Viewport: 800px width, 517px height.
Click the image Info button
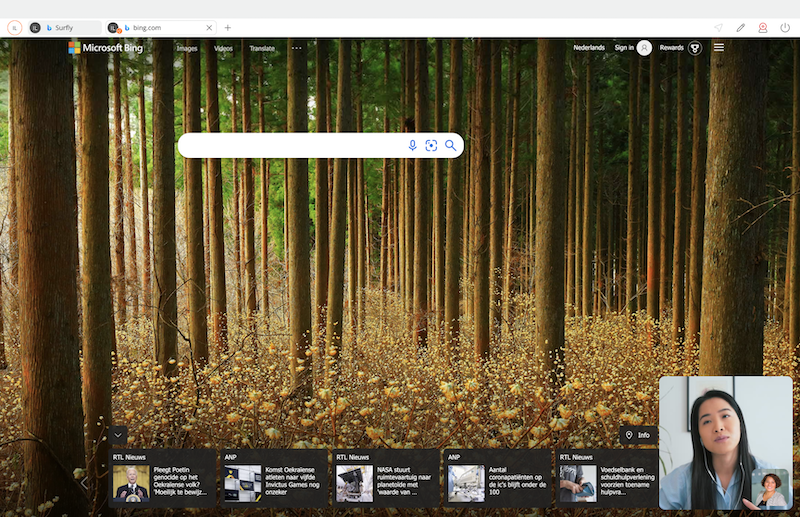click(638, 435)
